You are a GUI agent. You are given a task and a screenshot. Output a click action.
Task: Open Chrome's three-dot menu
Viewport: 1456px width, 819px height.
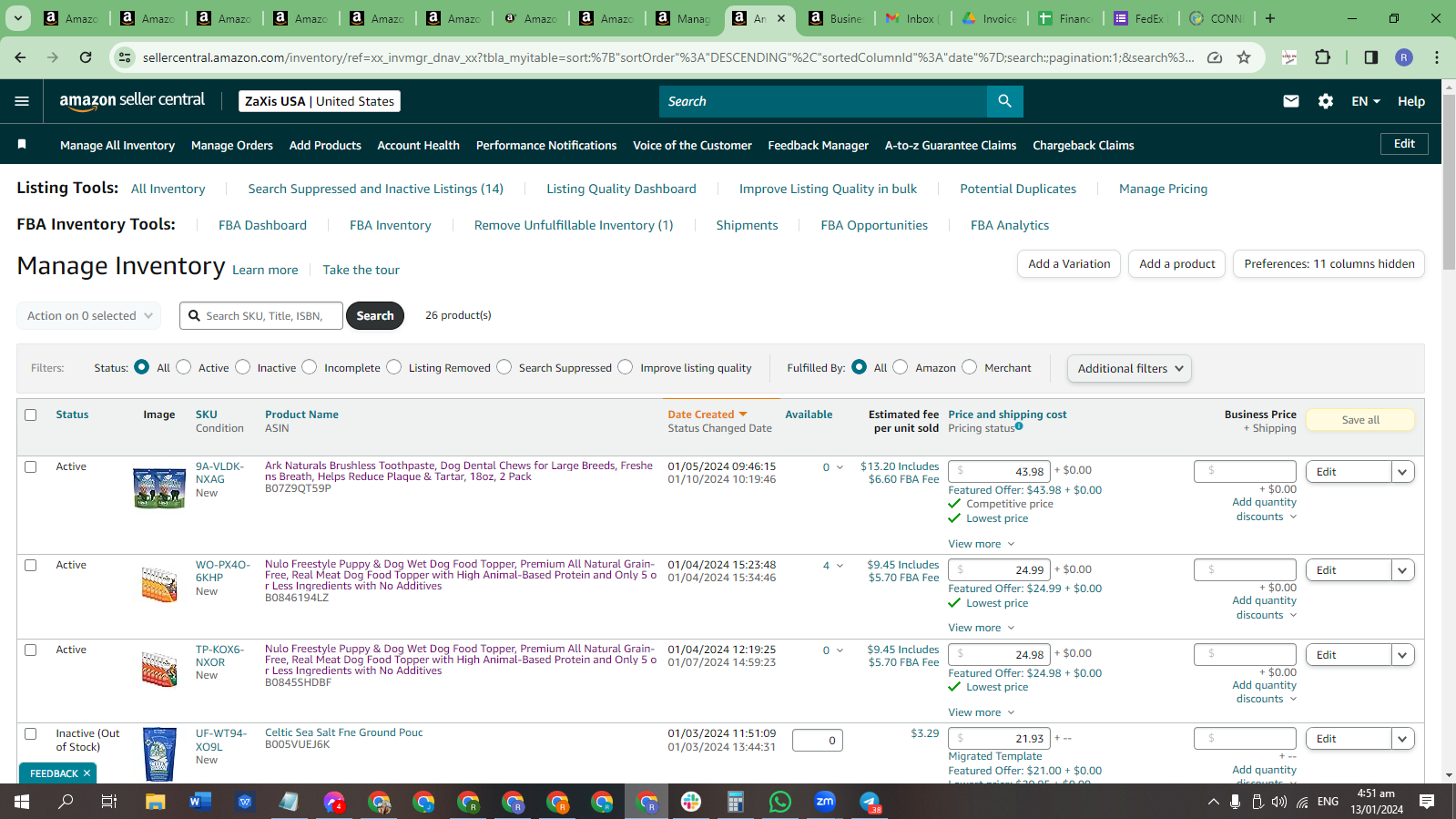1437,57
